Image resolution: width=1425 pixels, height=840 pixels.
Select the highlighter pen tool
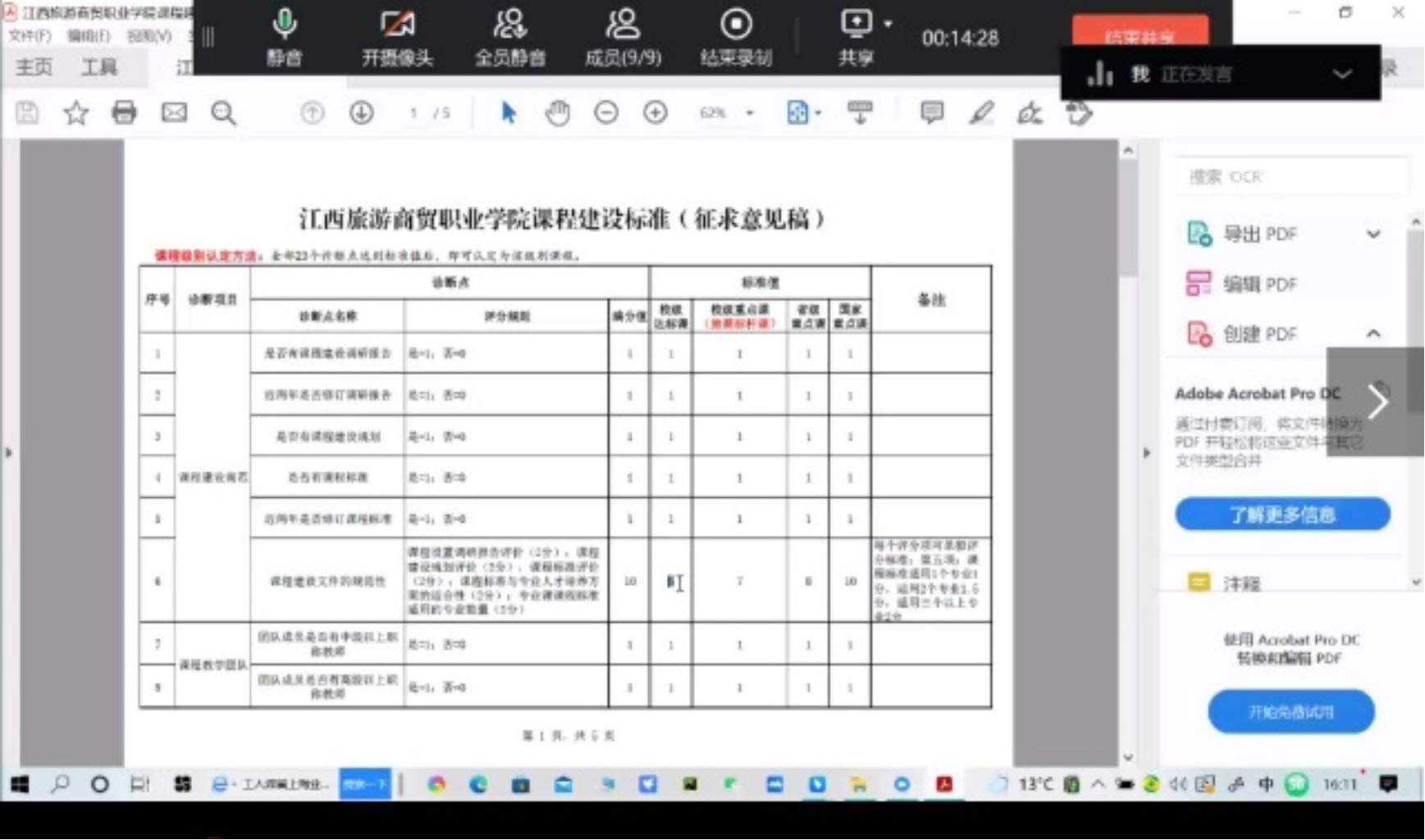[981, 112]
